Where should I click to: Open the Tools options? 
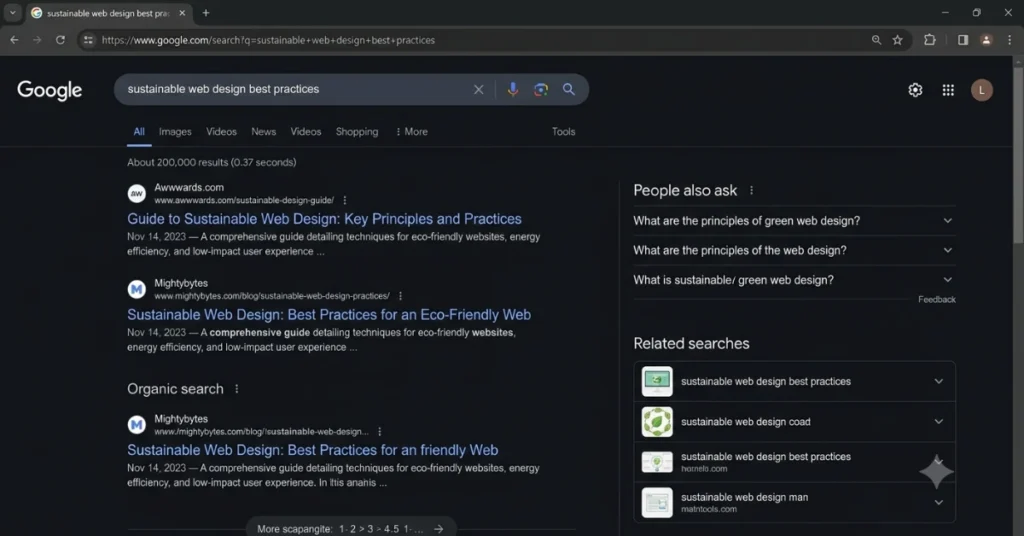point(564,131)
